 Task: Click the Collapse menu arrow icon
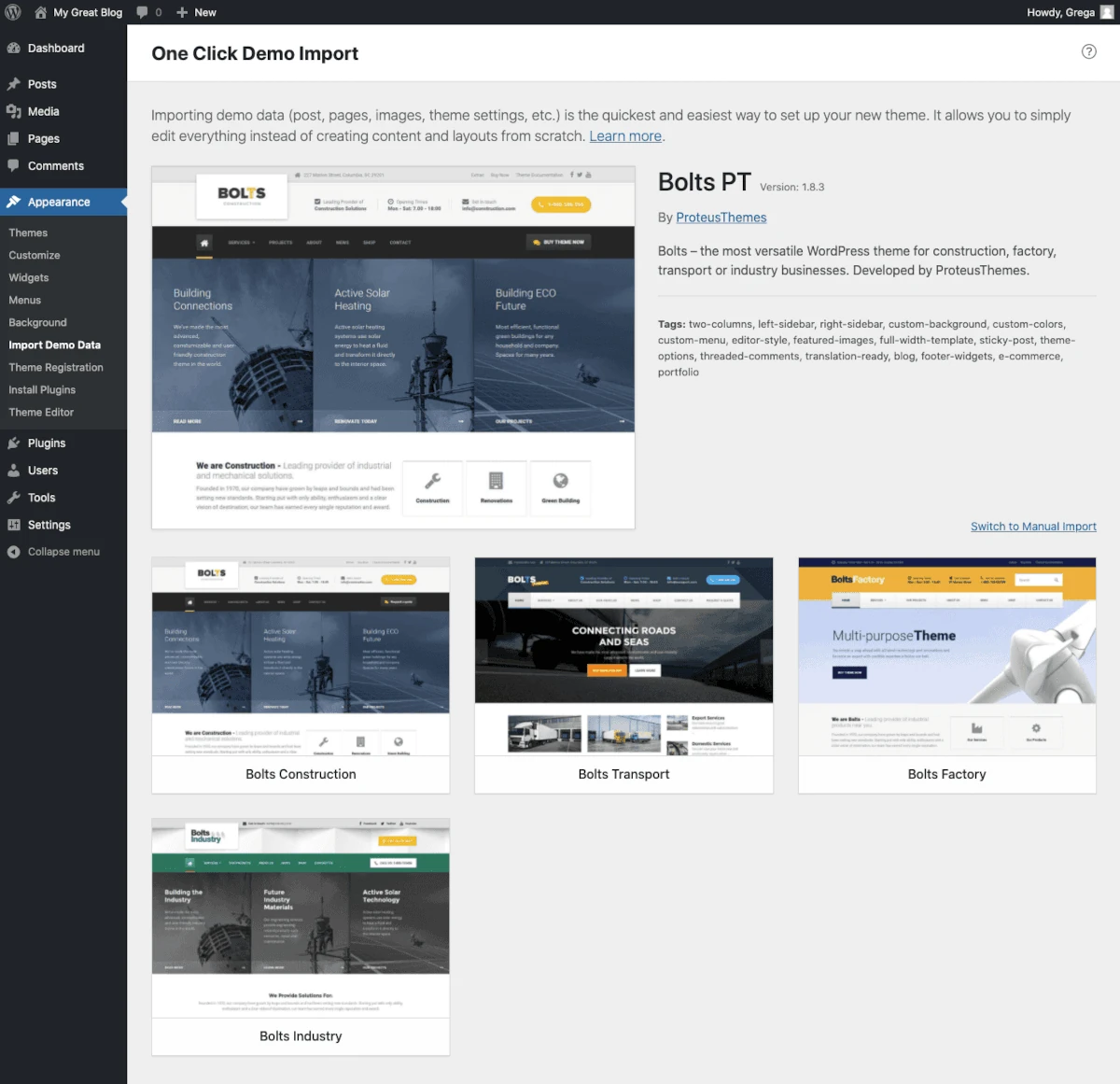(13, 552)
